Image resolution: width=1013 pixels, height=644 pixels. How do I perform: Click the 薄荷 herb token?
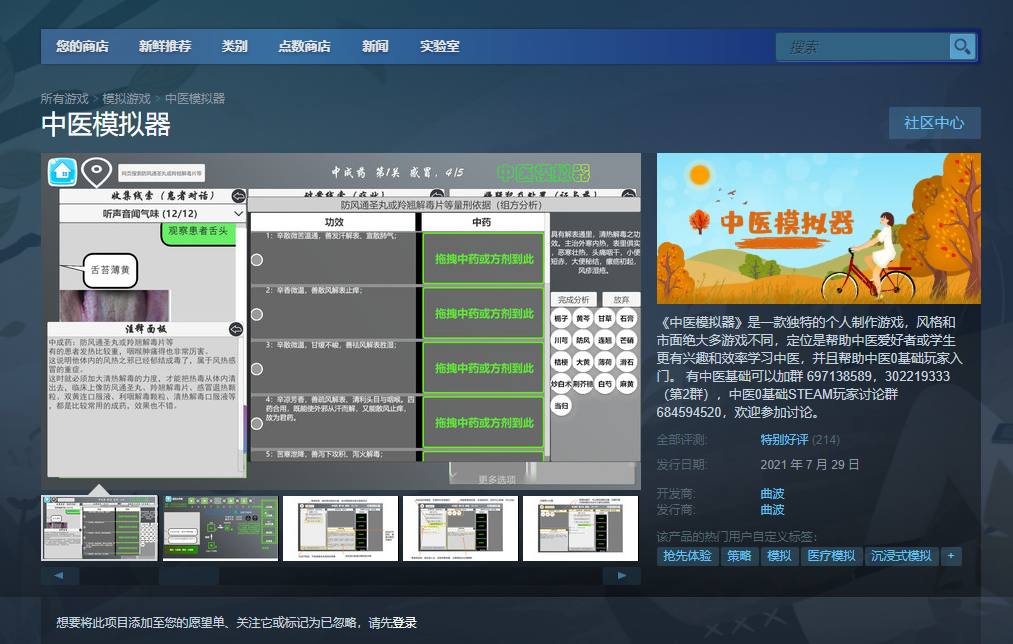[605, 362]
